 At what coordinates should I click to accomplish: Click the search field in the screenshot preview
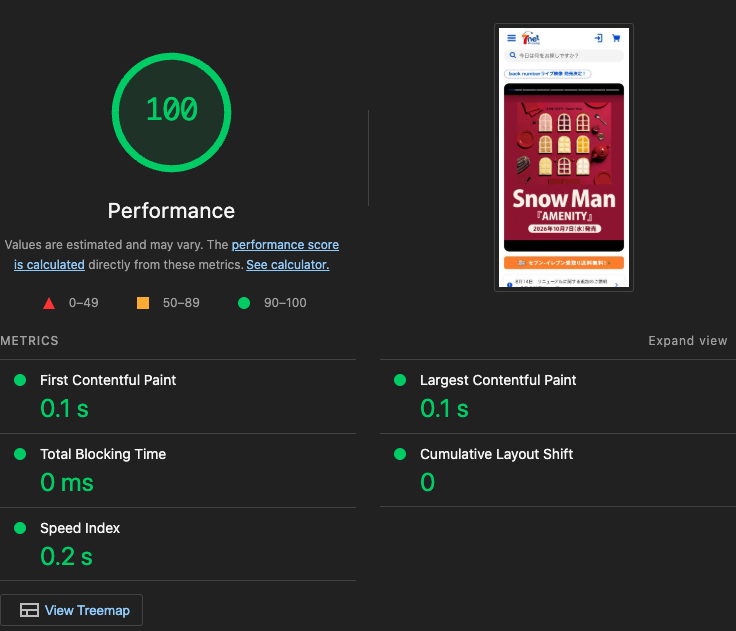pyautogui.click(x=564, y=55)
